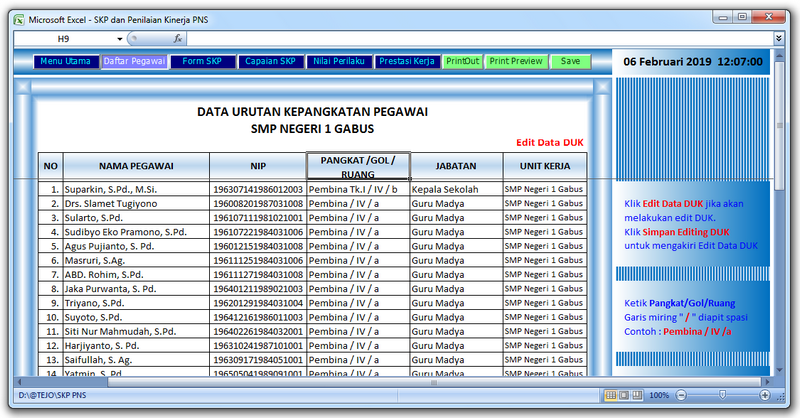
Task: Go to Capaian SKP
Action: 270,61
